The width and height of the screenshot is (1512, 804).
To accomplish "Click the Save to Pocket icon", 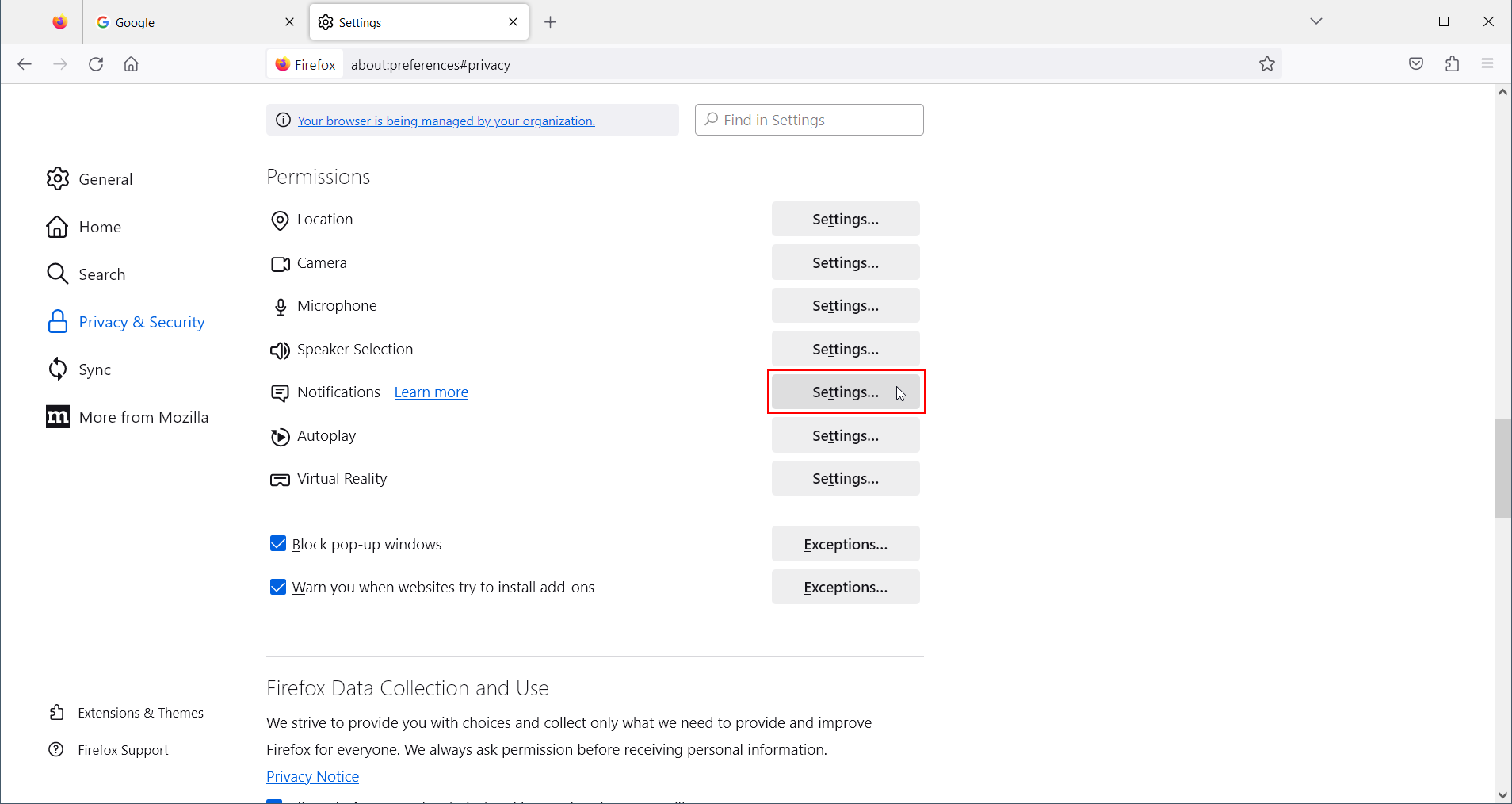I will [1416, 64].
